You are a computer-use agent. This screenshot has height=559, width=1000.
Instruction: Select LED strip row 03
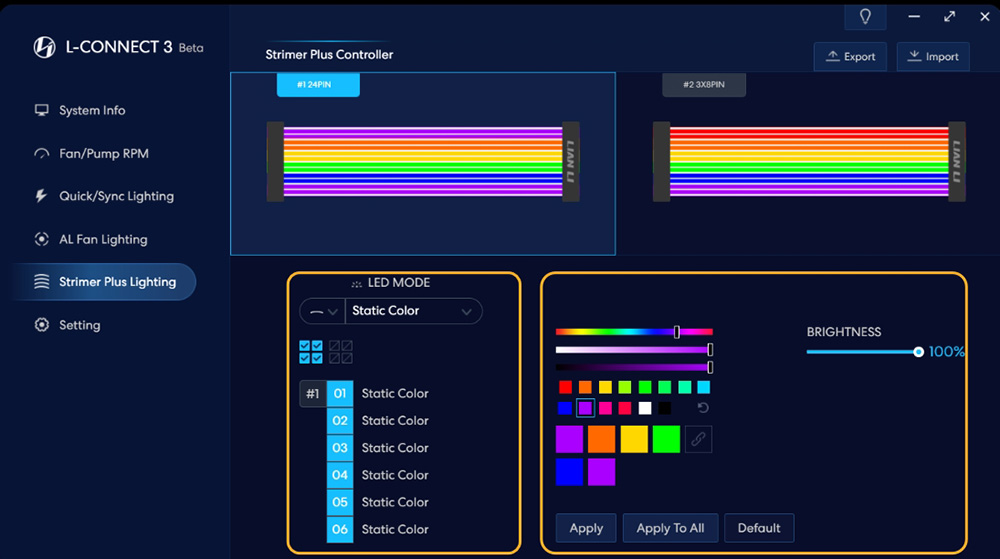(340, 448)
